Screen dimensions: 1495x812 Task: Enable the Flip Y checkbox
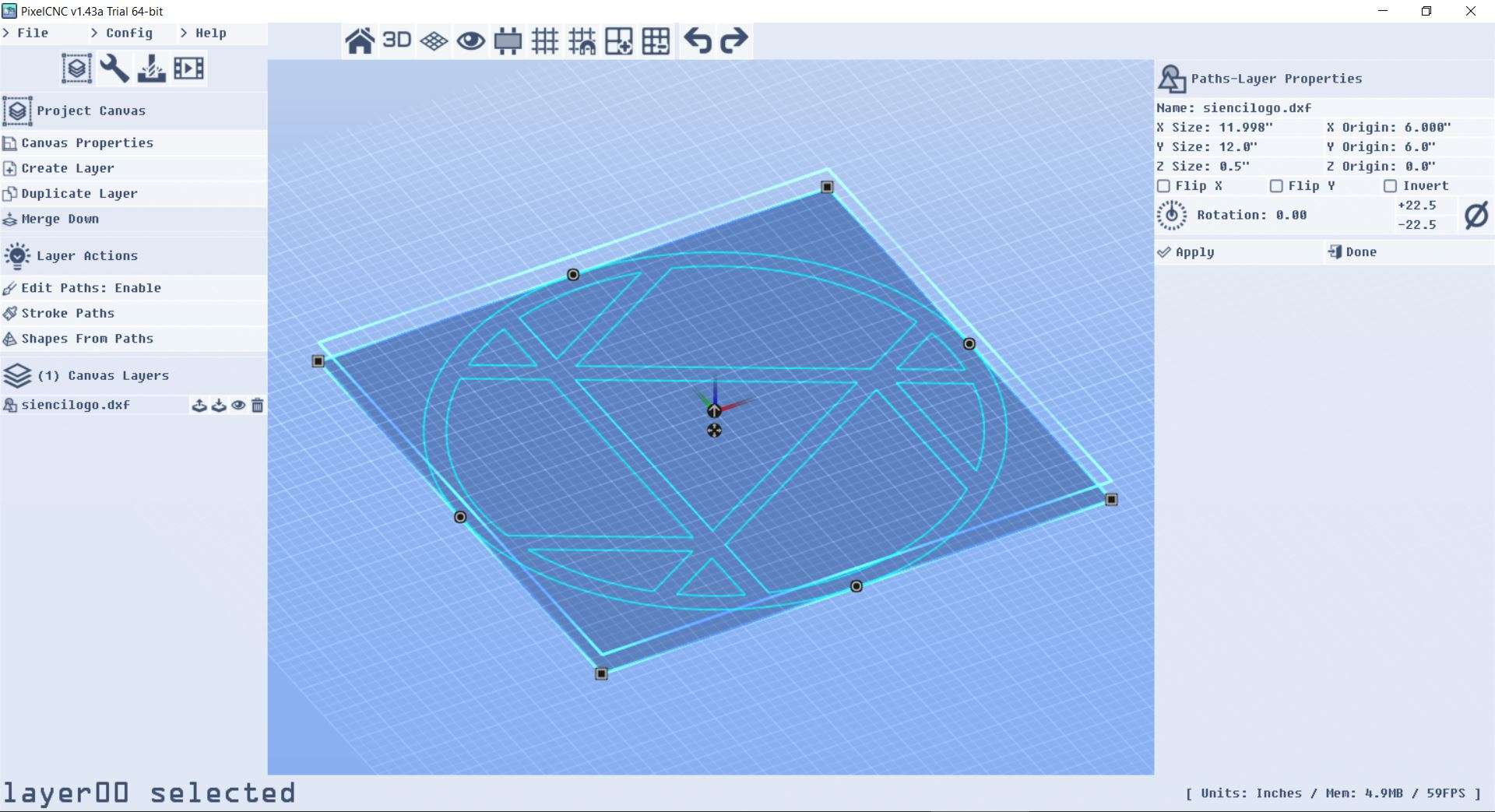pyautogui.click(x=1276, y=186)
